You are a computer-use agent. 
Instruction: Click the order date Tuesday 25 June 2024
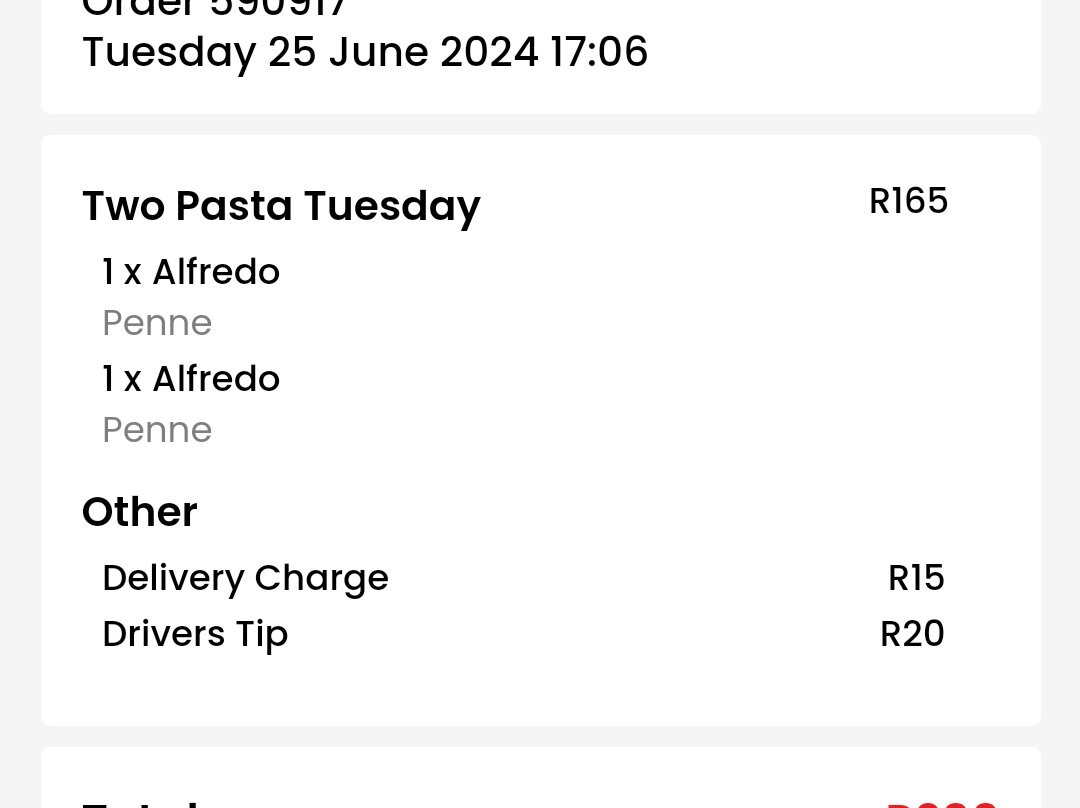tap(310, 52)
